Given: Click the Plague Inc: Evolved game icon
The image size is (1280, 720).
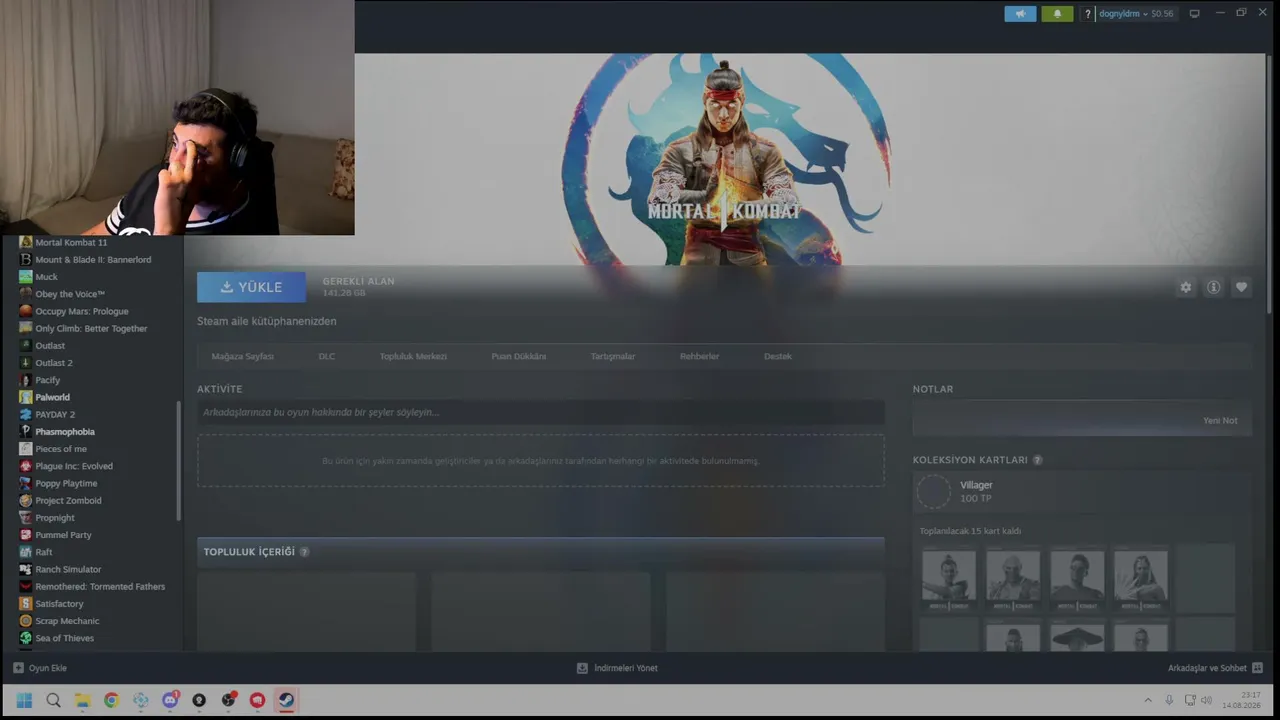Looking at the screenshot, I should (x=25, y=466).
